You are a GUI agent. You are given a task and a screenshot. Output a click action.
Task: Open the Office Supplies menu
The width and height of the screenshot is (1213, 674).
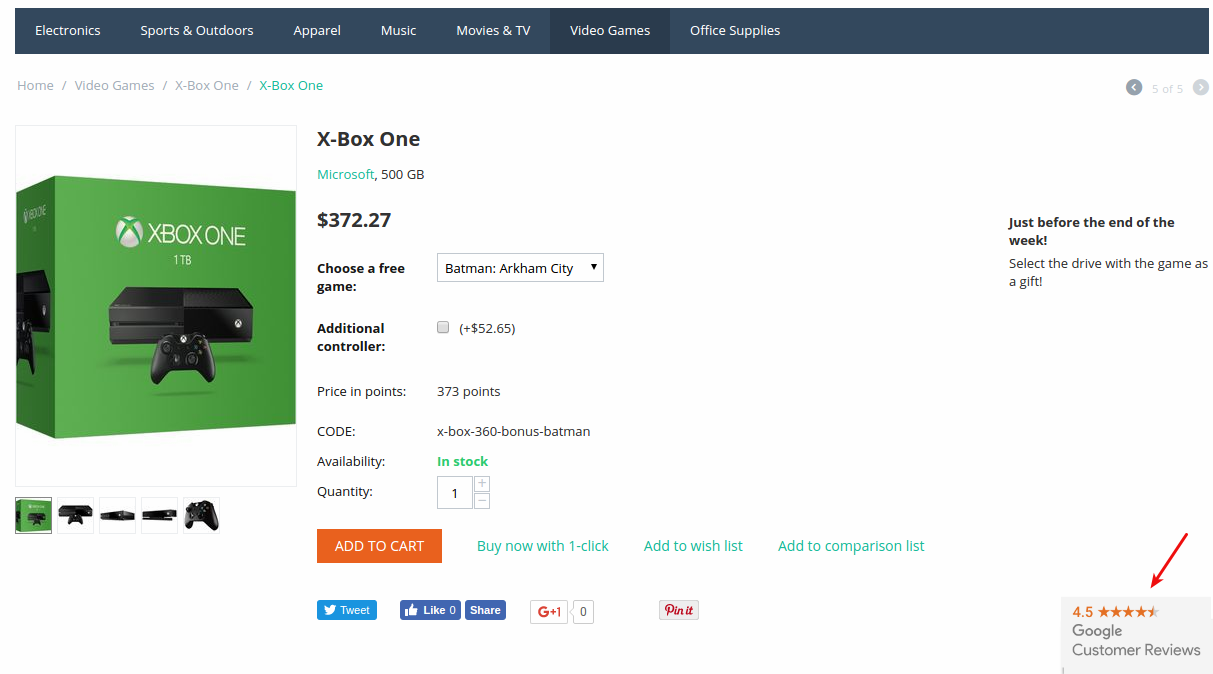[x=735, y=31]
